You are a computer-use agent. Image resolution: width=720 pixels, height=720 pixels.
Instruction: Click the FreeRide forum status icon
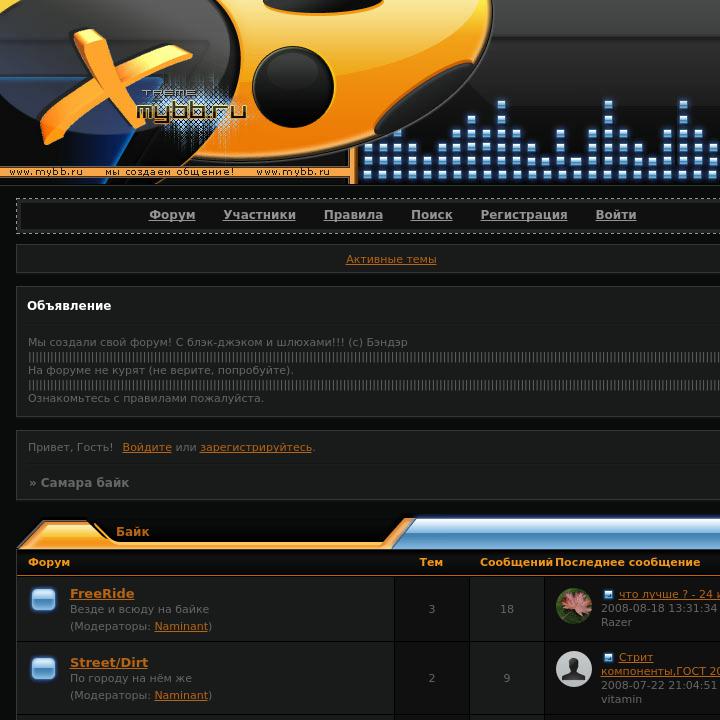44,600
